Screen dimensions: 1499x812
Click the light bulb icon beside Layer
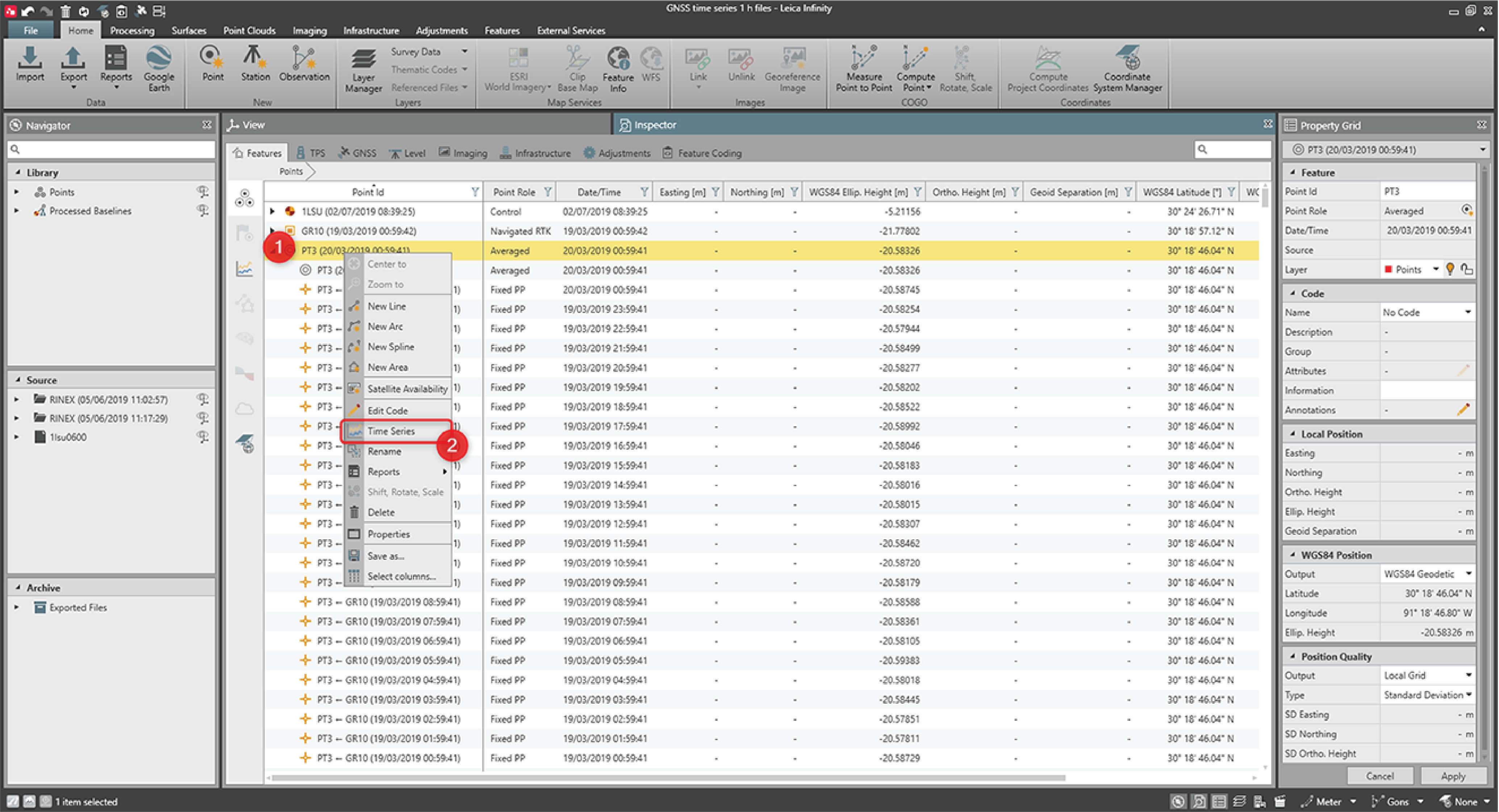(x=1449, y=269)
